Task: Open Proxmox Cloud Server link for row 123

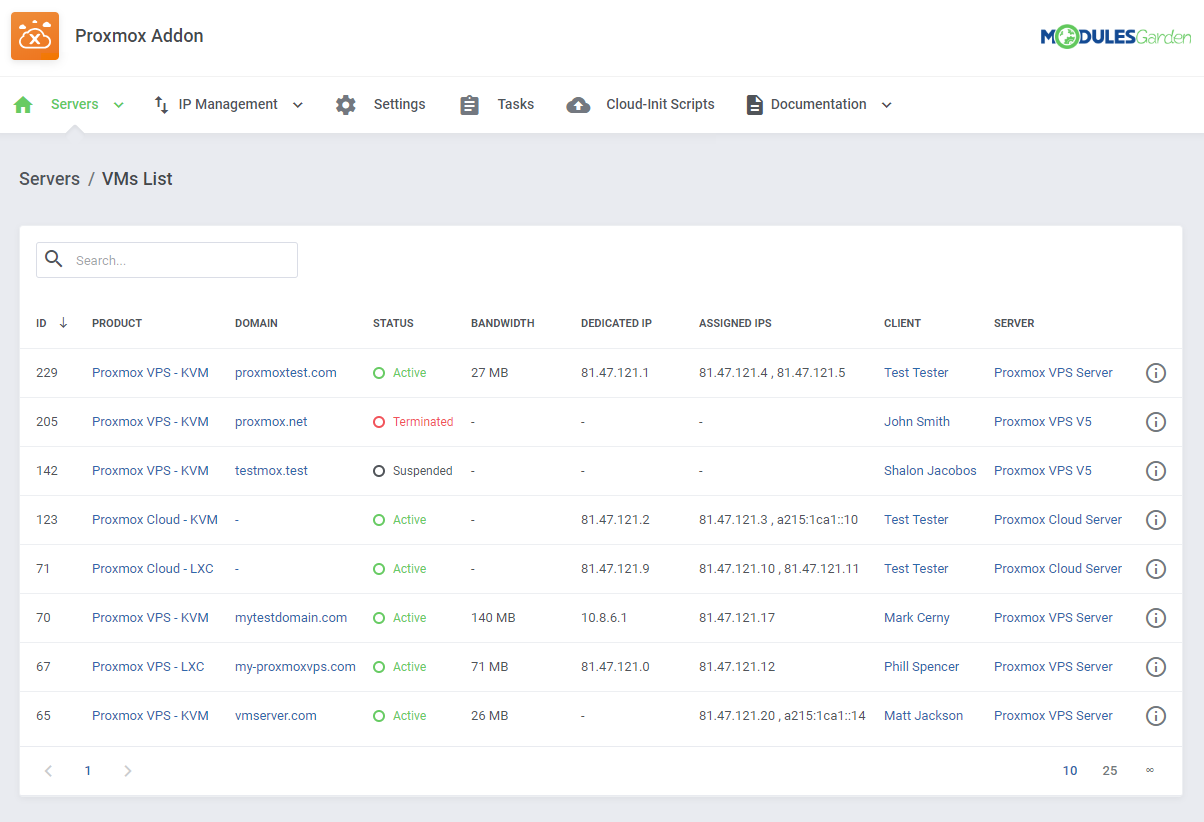Action: point(1058,520)
